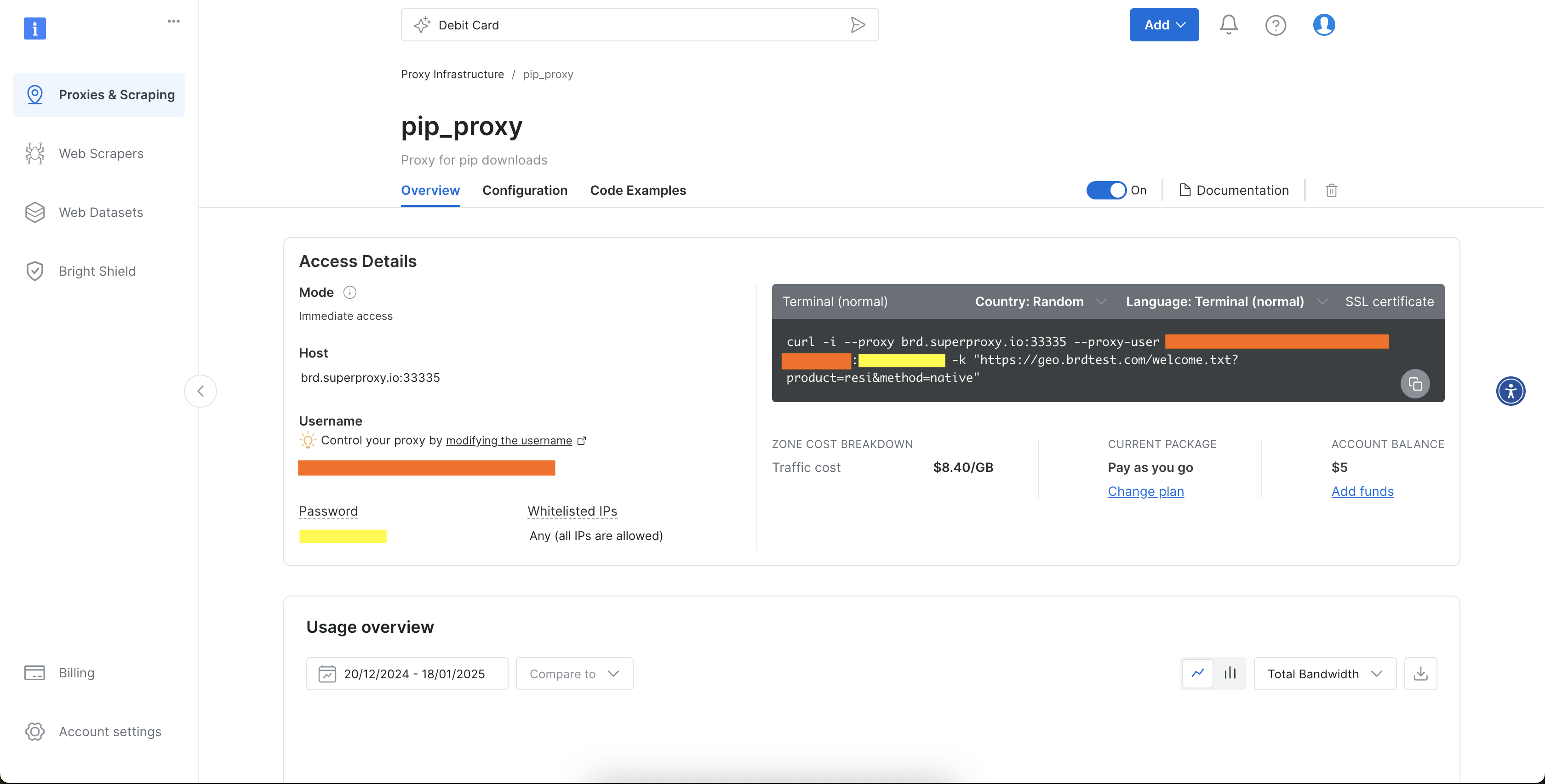Open the Code Examples tab

(638, 190)
